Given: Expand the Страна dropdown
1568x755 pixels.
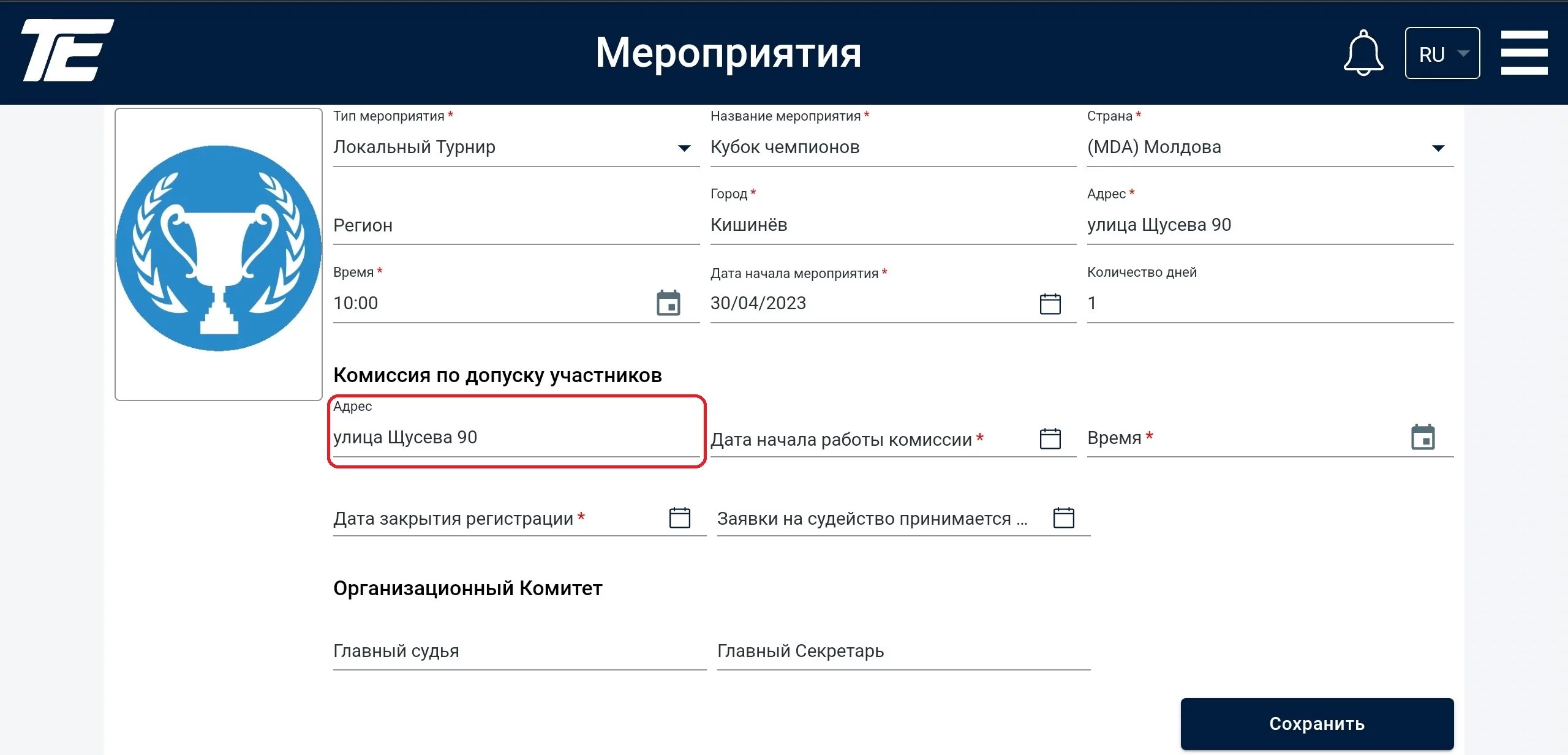Looking at the screenshot, I should 1438,148.
